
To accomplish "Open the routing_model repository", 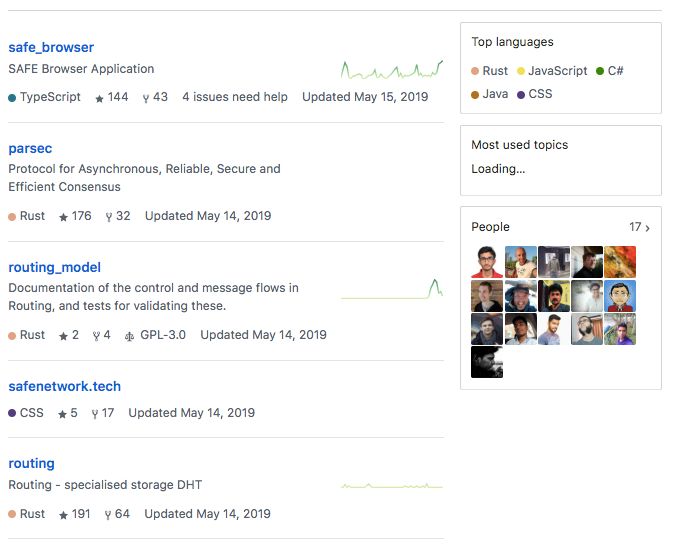I will pyautogui.click(x=55, y=267).
